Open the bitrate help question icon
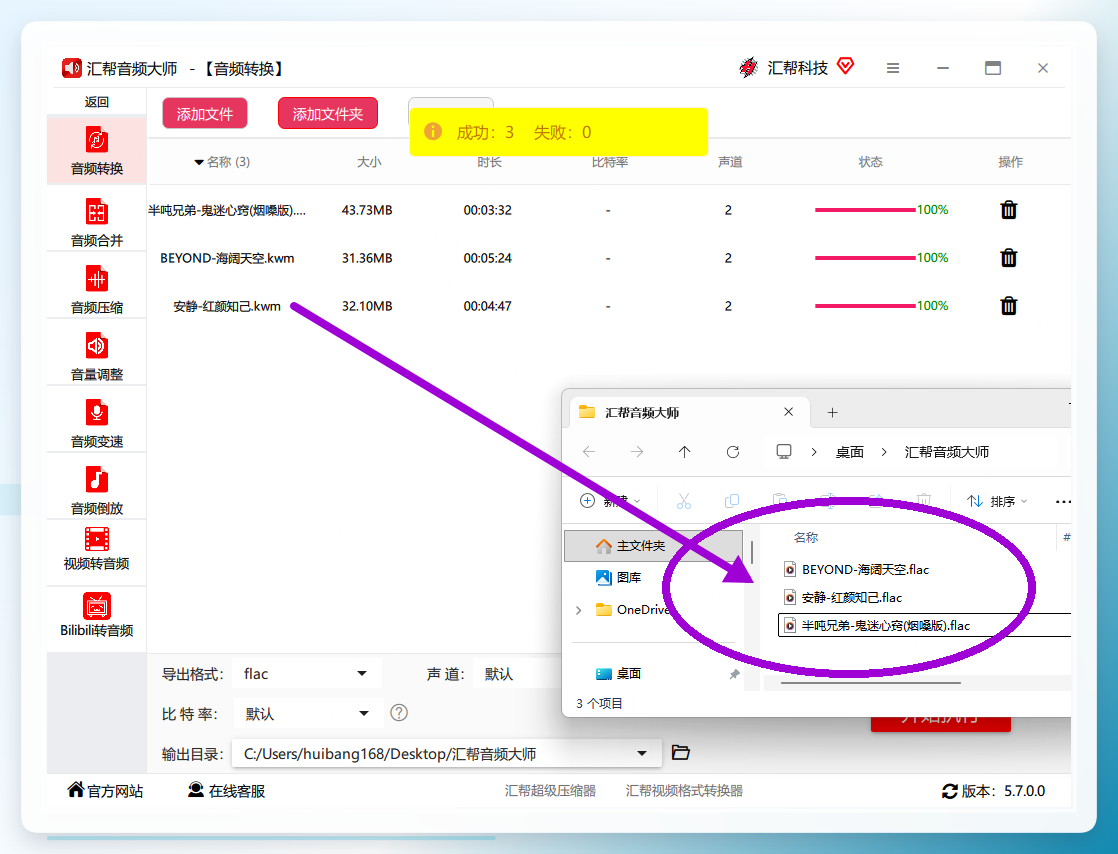Viewport: 1118px width, 854px height. (x=399, y=713)
